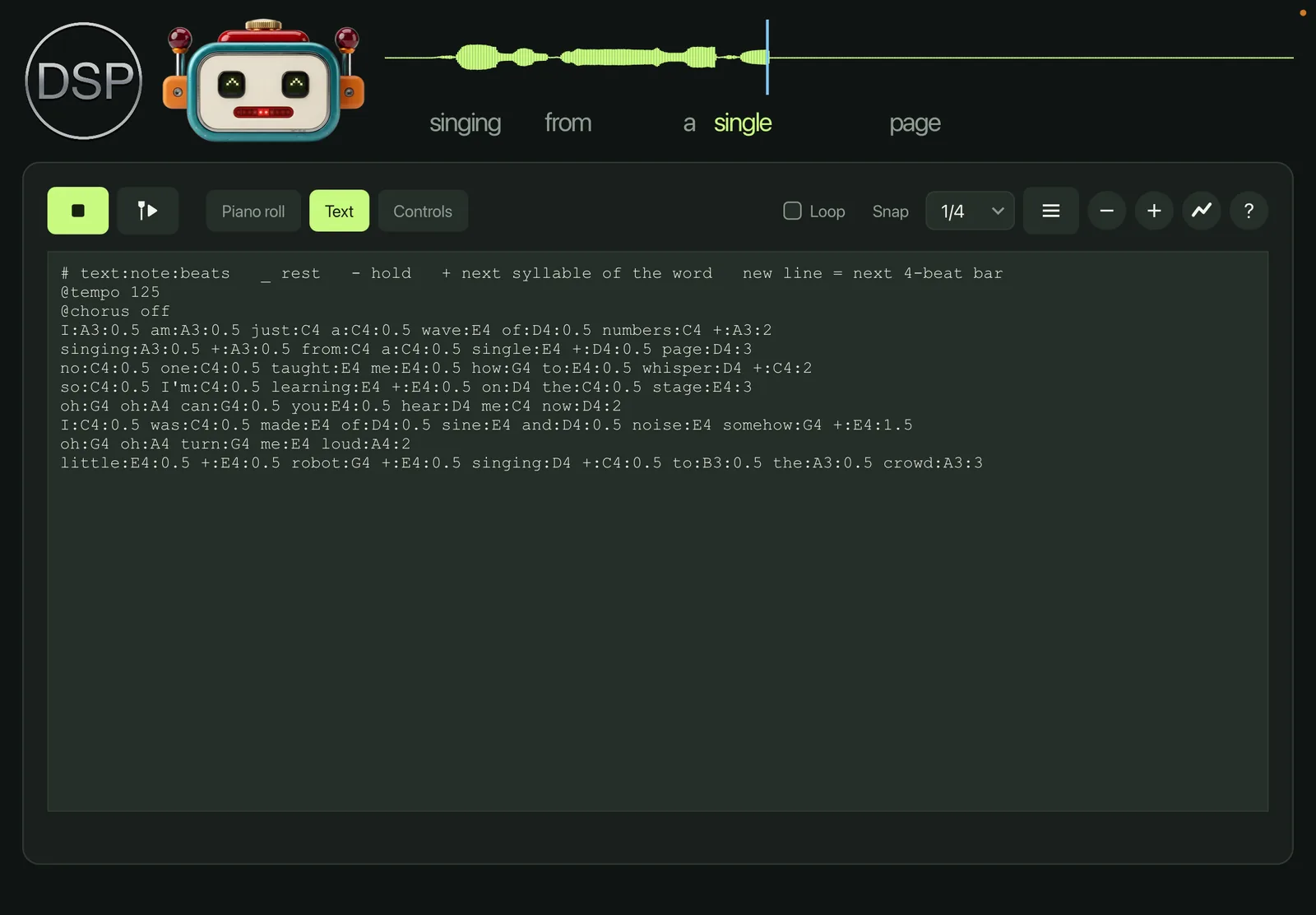
Task: Click the lyric word "page" under waveform
Action: (915, 123)
